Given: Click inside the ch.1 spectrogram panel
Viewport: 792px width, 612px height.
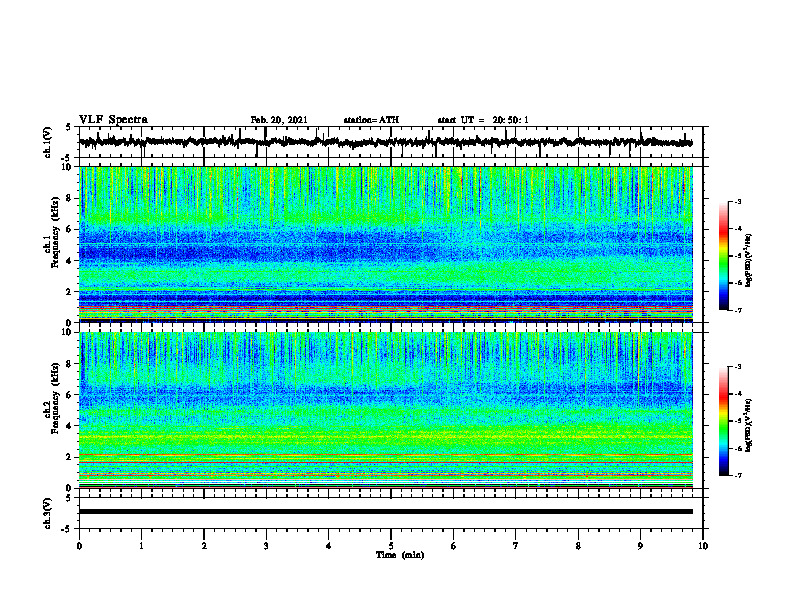Looking at the screenshot, I should [386, 244].
